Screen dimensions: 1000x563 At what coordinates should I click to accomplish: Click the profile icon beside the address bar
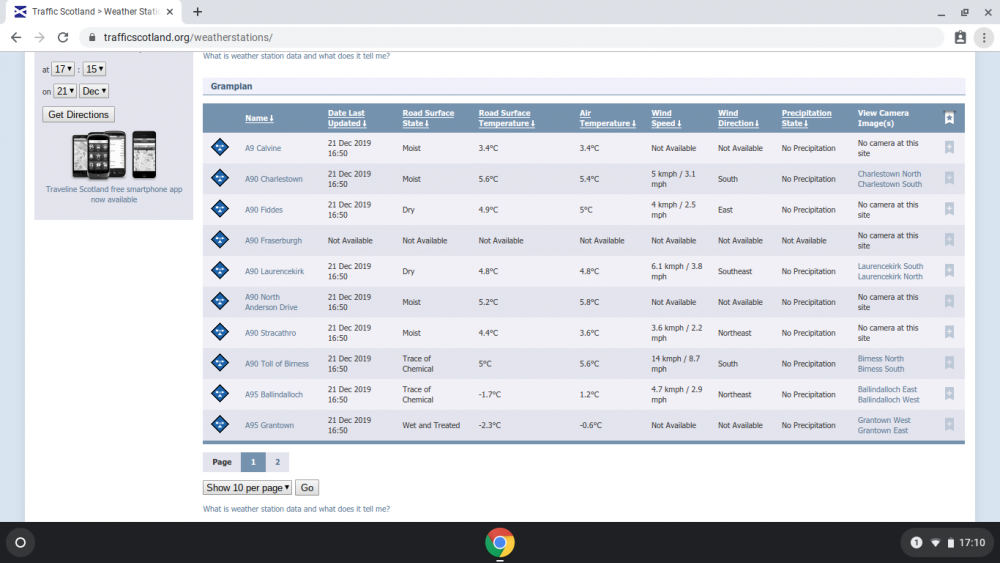tap(960, 38)
